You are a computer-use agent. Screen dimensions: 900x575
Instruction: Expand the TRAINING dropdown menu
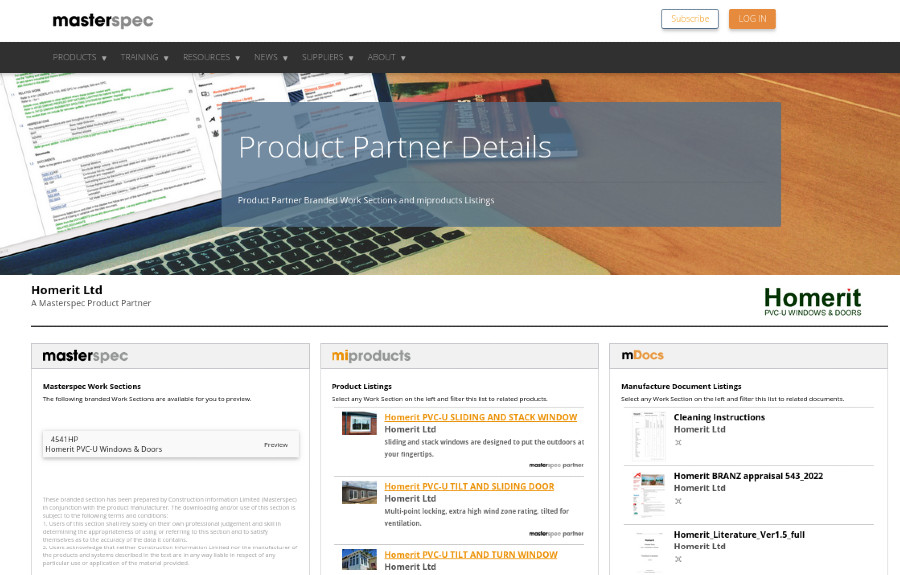point(144,58)
